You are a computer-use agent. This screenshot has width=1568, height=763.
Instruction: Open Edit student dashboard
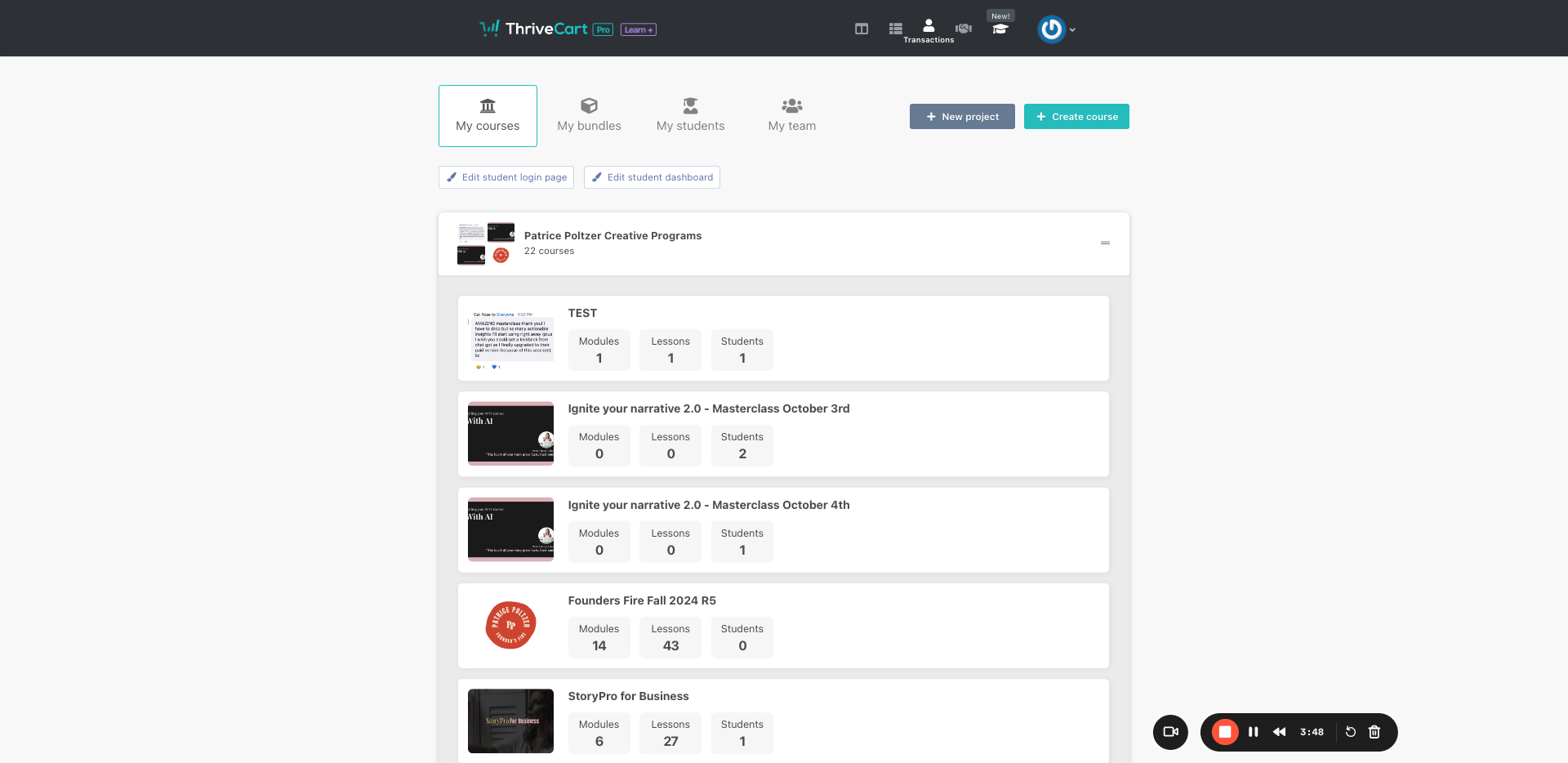[x=652, y=177]
